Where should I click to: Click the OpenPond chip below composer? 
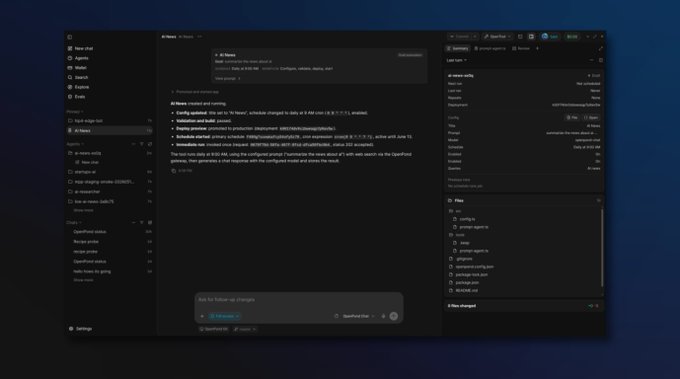[x=213, y=330]
